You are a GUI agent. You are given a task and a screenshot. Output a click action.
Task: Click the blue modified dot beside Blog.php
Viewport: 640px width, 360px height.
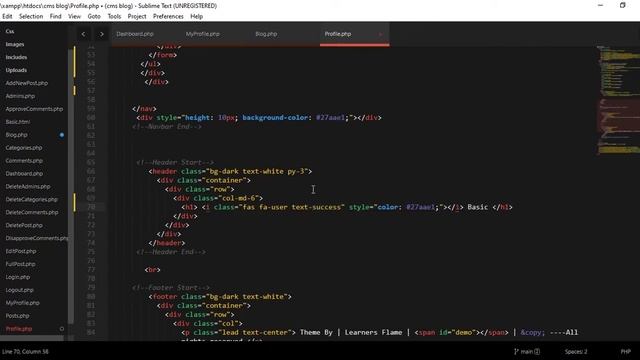[62, 135]
